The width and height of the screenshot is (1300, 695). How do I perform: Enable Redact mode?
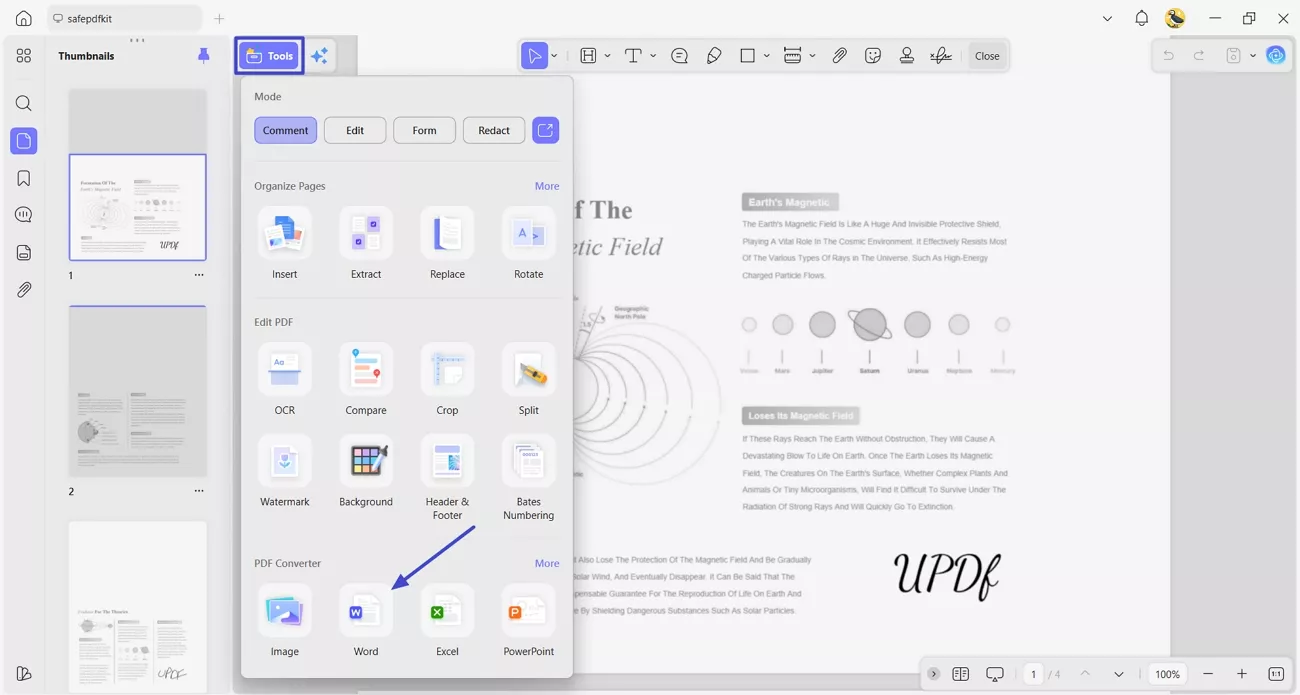[x=493, y=130]
